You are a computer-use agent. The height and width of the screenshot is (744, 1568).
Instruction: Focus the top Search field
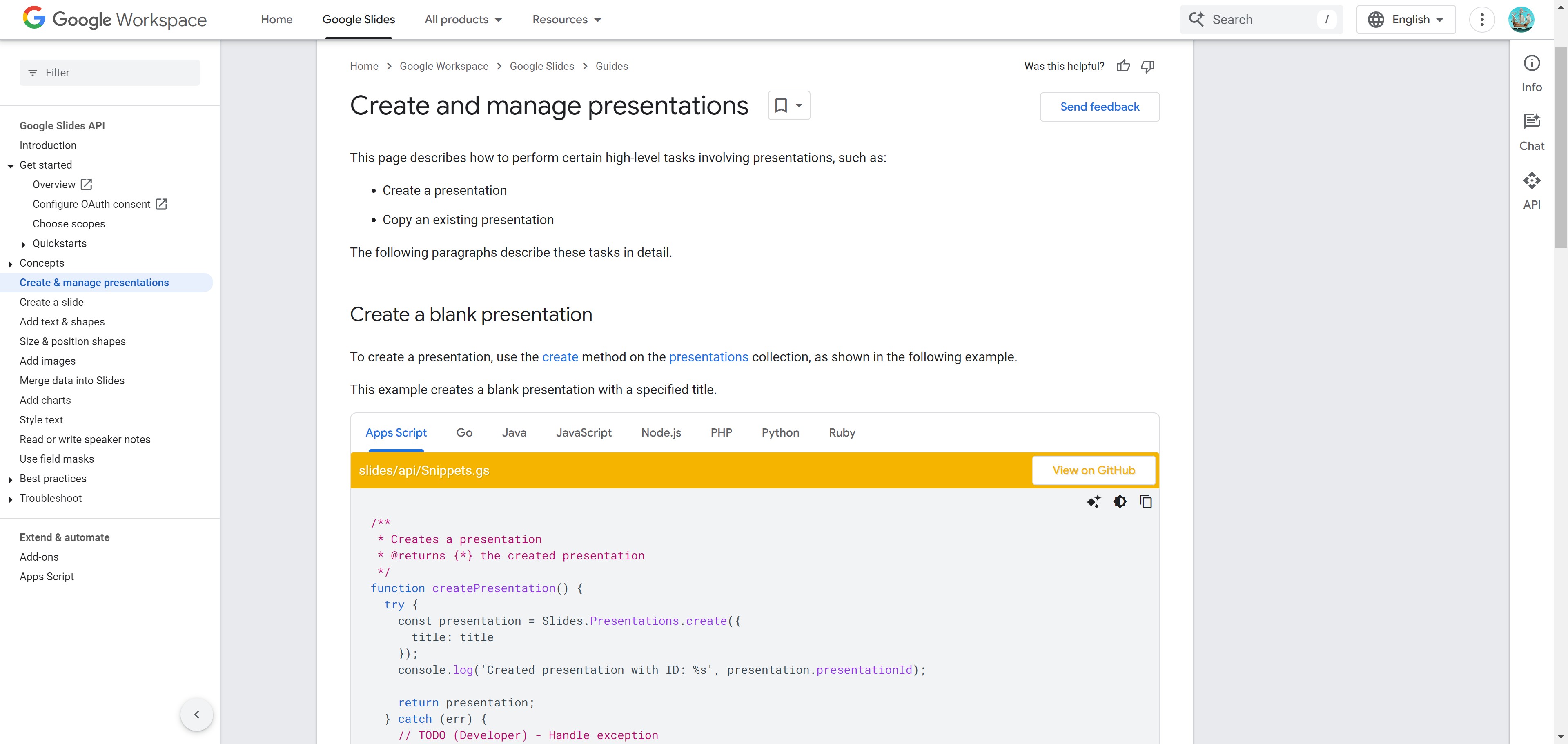click(x=1261, y=20)
